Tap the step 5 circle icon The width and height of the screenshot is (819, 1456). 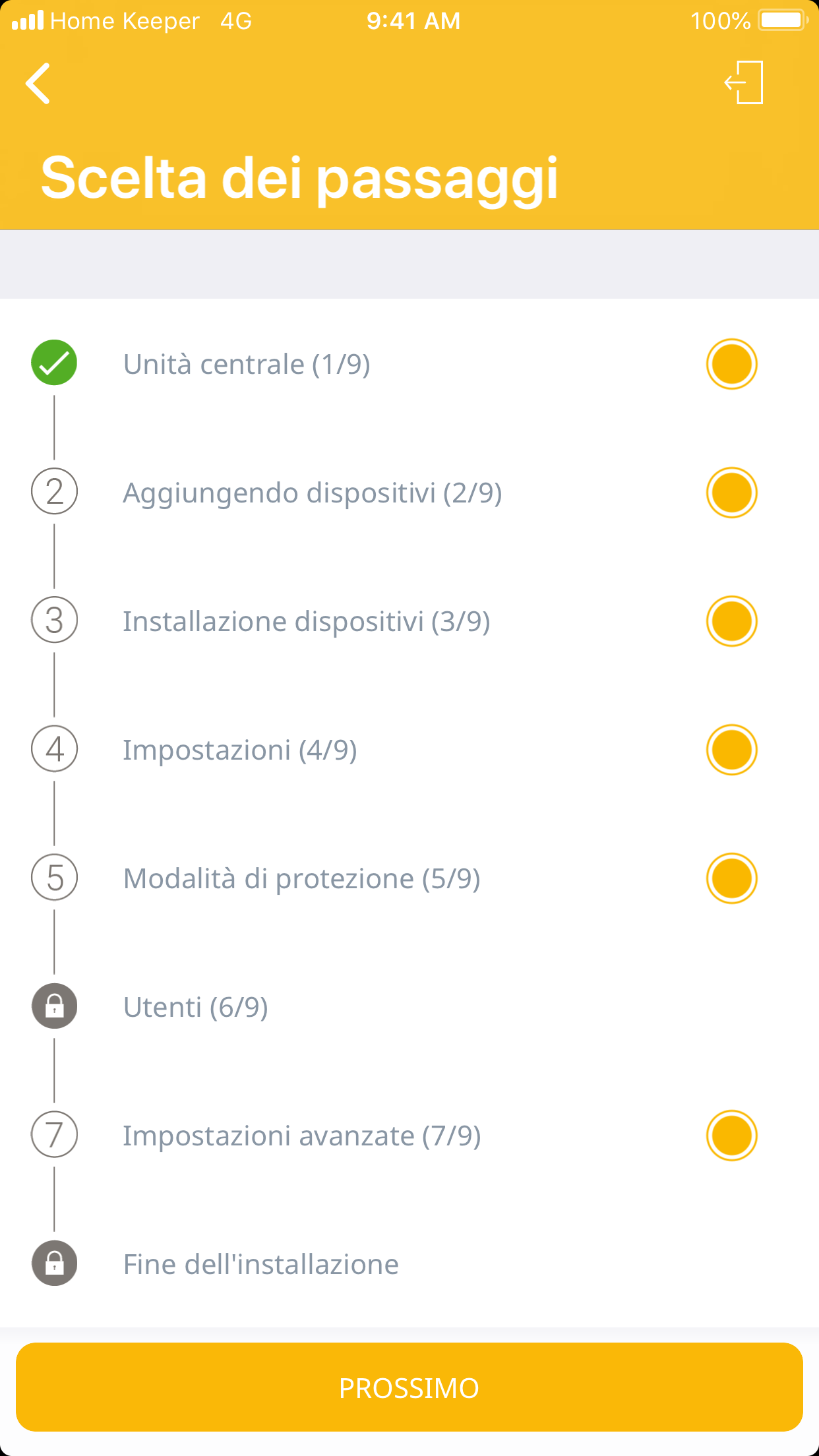(x=54, y=877)
